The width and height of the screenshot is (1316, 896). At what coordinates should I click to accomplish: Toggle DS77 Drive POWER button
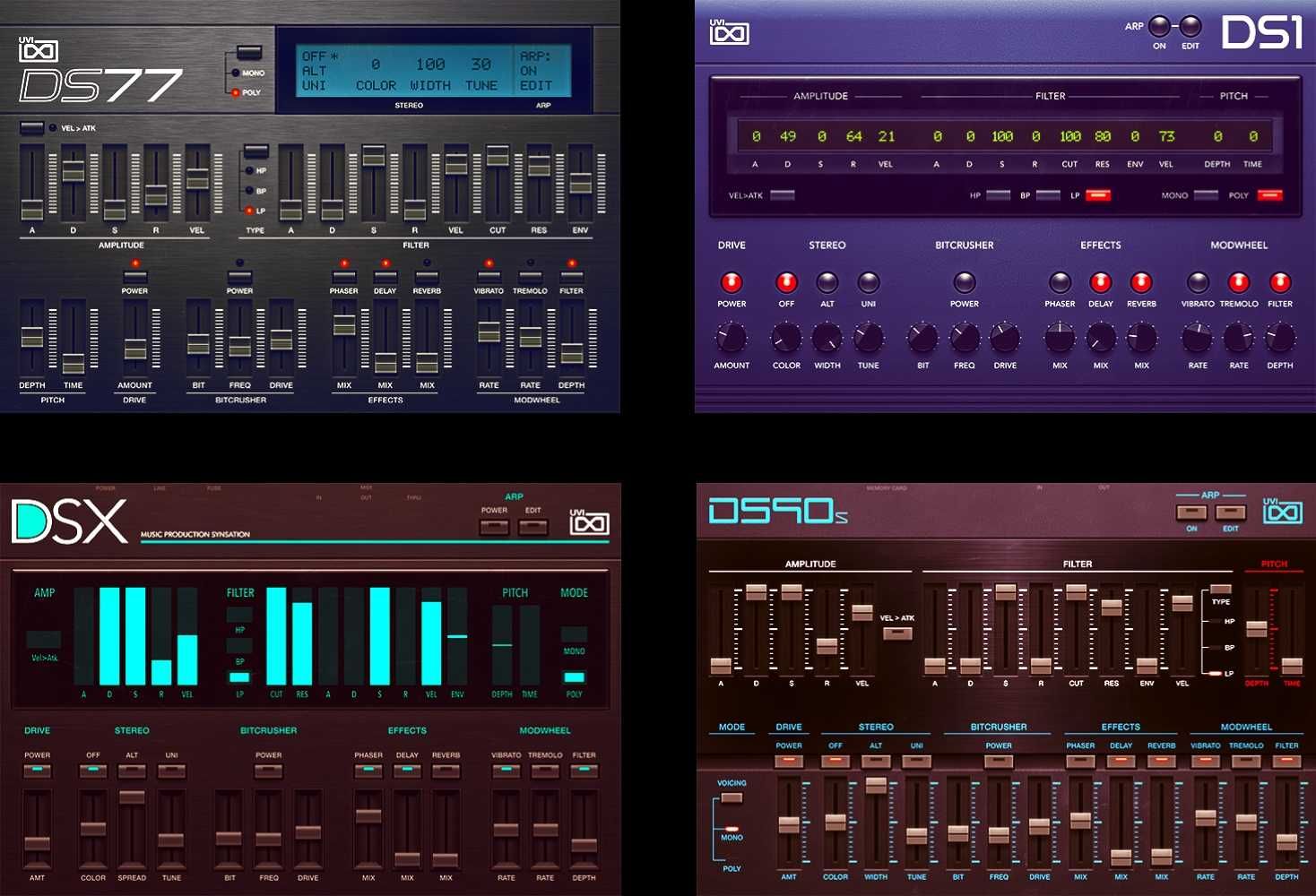[x=134, y=277]
